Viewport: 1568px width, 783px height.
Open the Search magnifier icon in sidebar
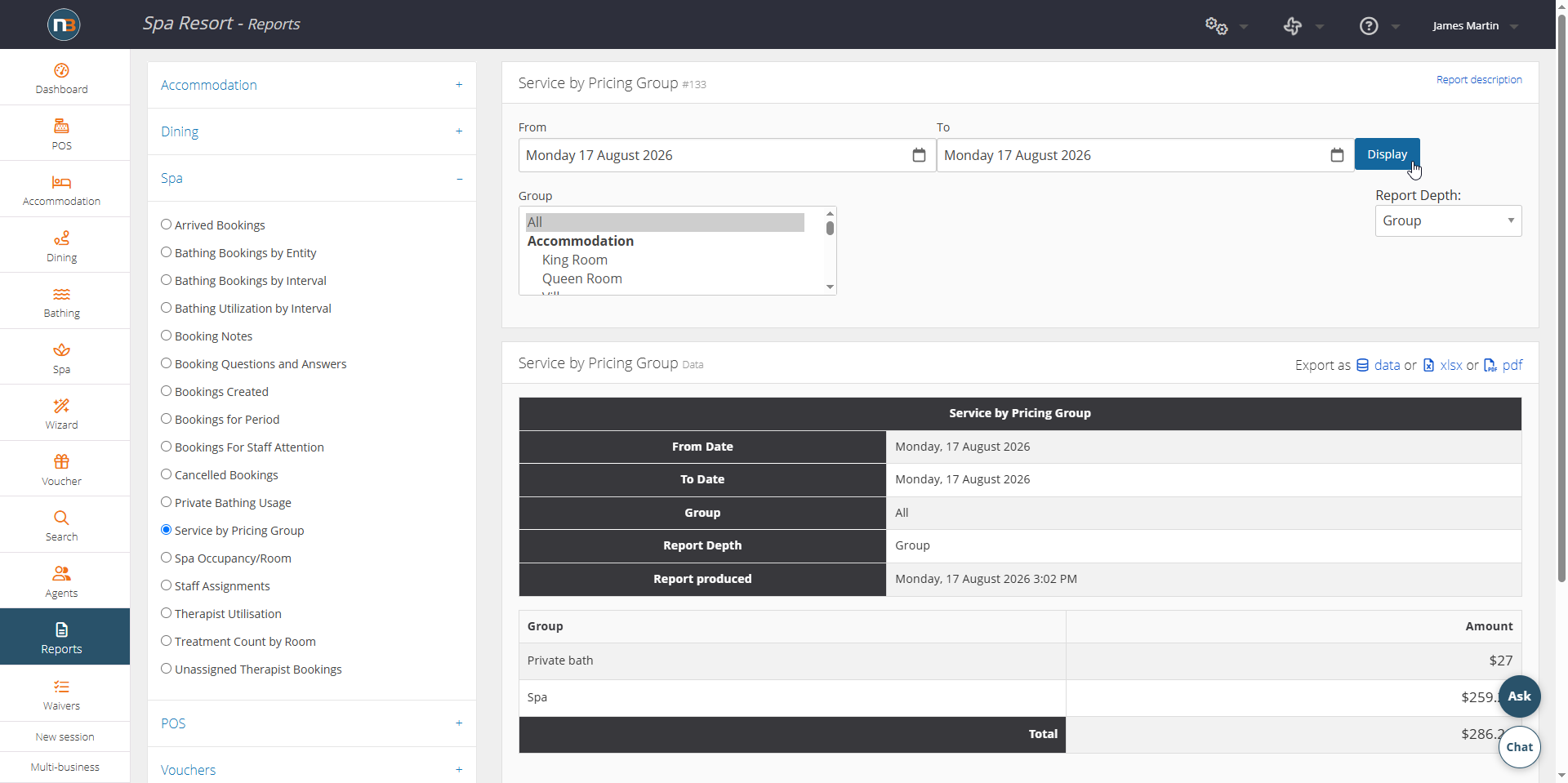coord(61,518)
